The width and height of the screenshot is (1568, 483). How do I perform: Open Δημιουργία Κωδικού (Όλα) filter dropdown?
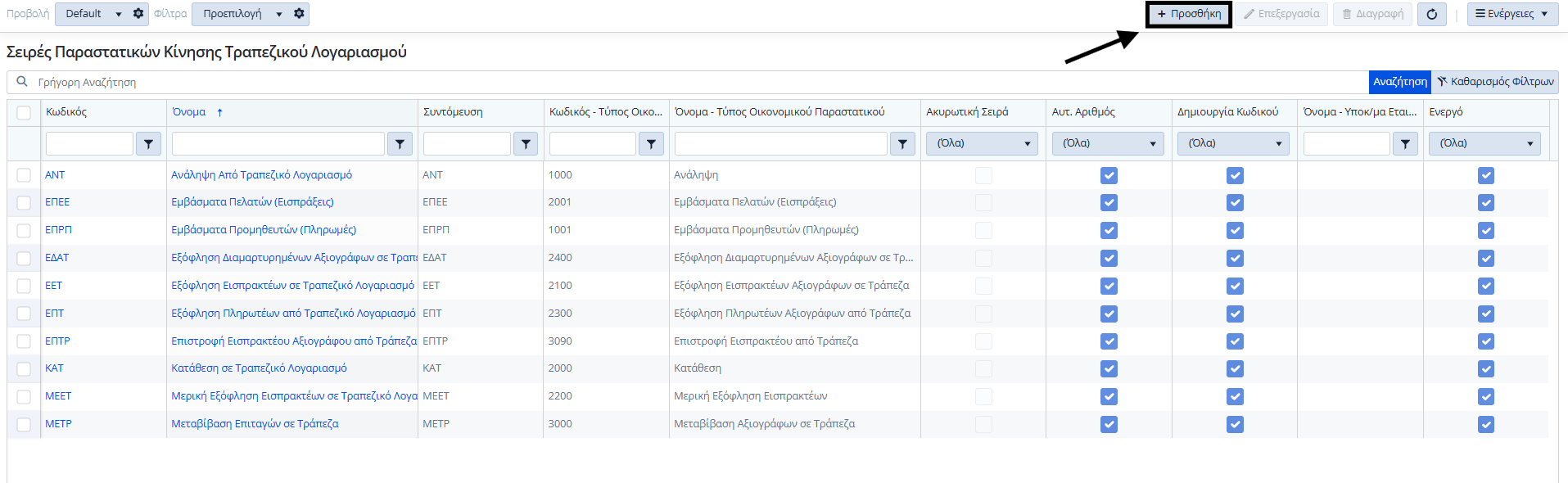click(1234, 143)
